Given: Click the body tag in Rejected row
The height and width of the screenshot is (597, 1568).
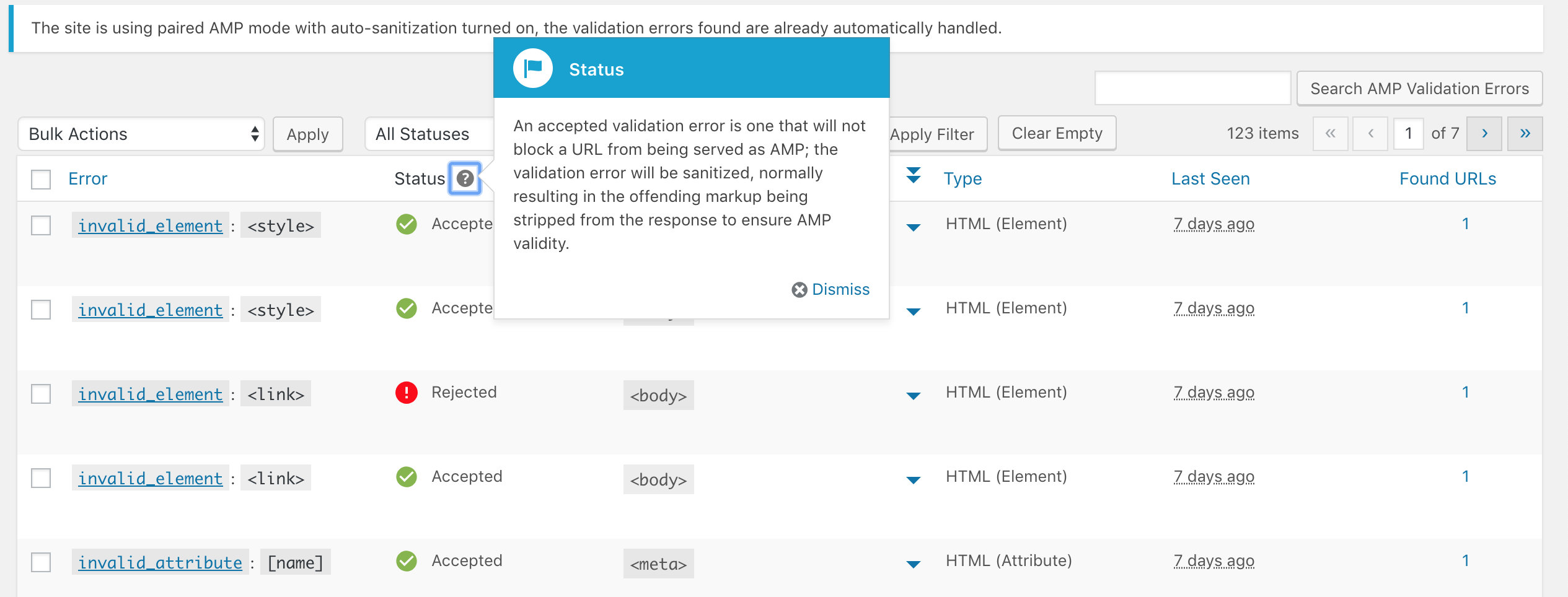Looking at the screenshot, I should click(x=658, y=395).
